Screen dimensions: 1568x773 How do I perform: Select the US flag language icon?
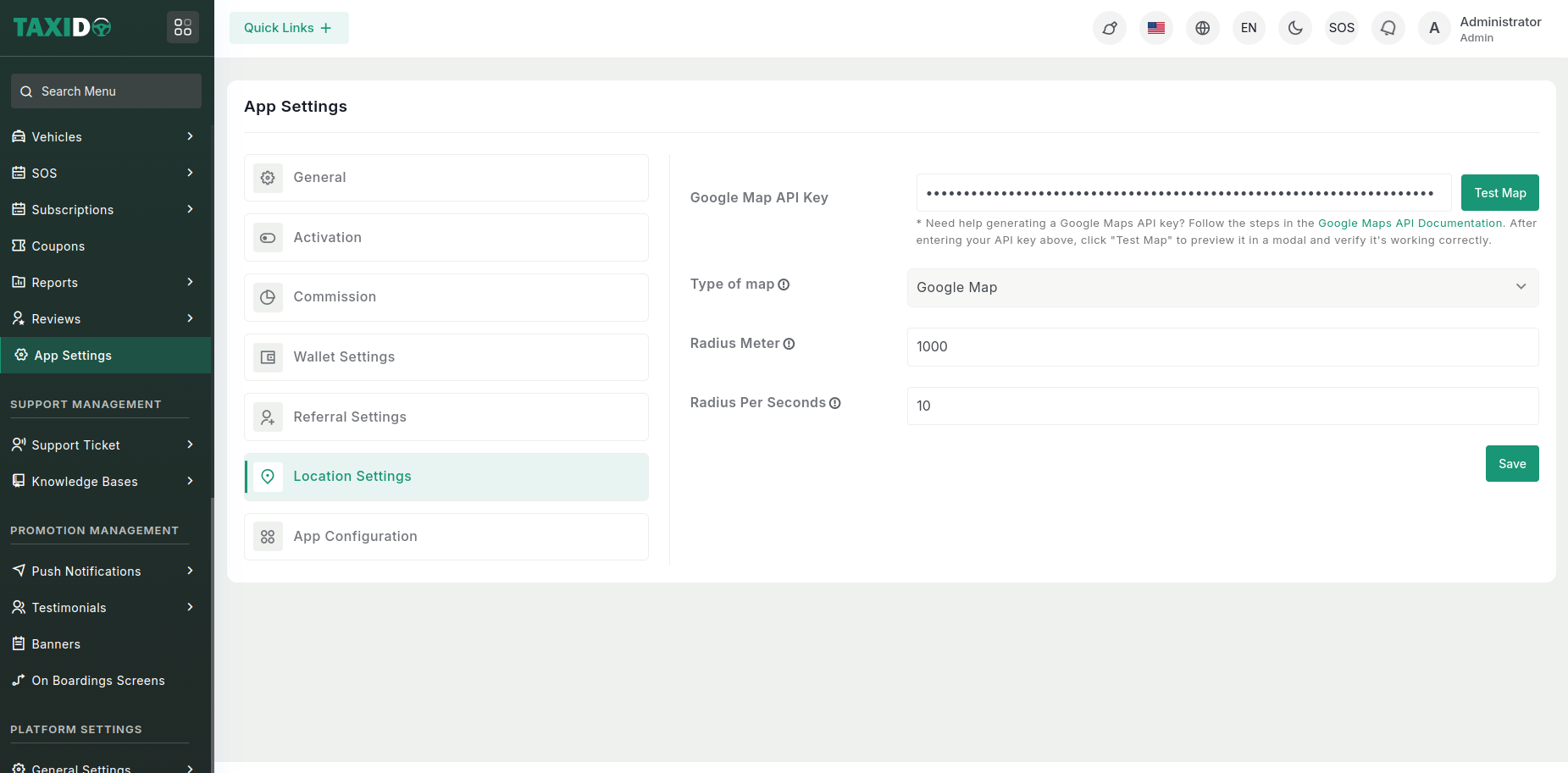point(1155,28)
